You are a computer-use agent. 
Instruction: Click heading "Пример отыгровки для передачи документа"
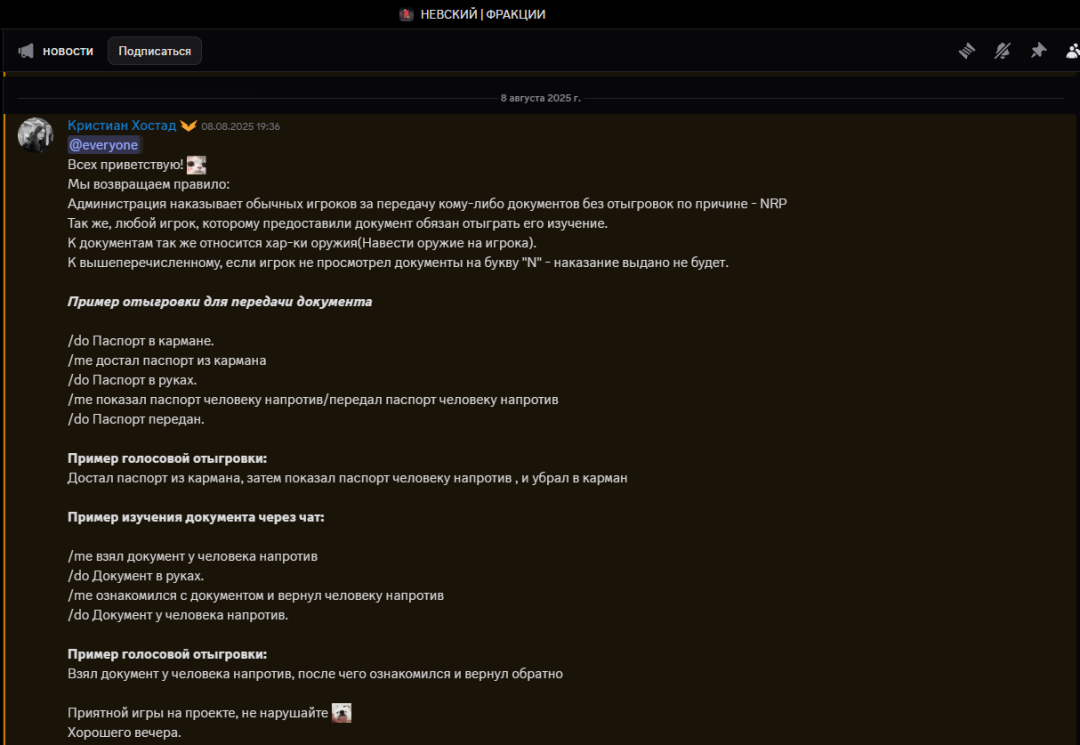pos(219,301)
